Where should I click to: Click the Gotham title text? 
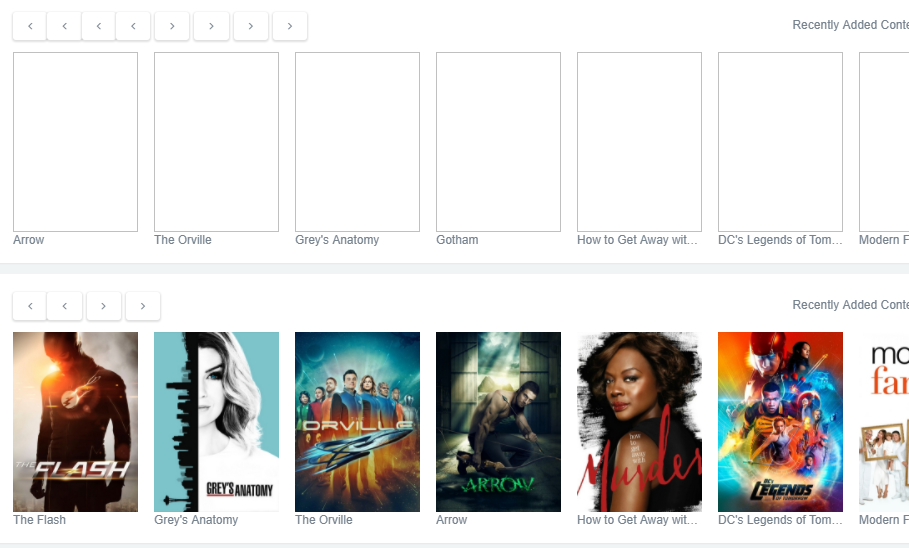coord(457,239)
